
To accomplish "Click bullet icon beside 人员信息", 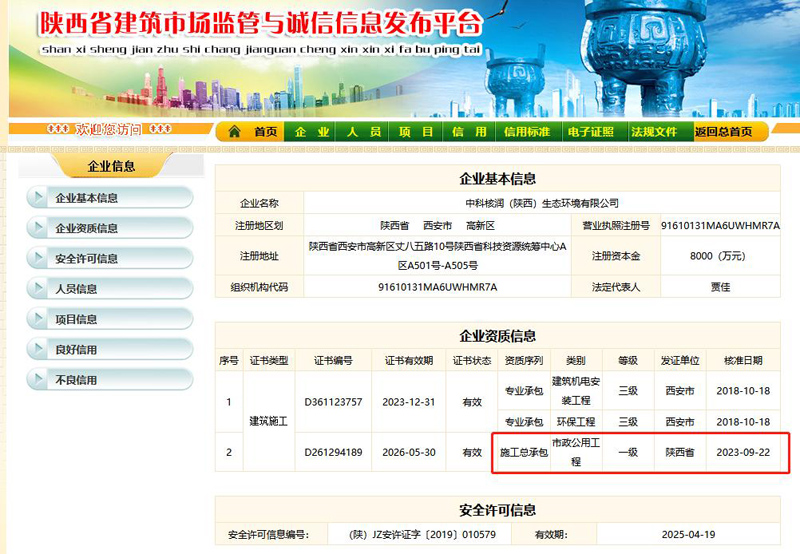I will [39, 289].
